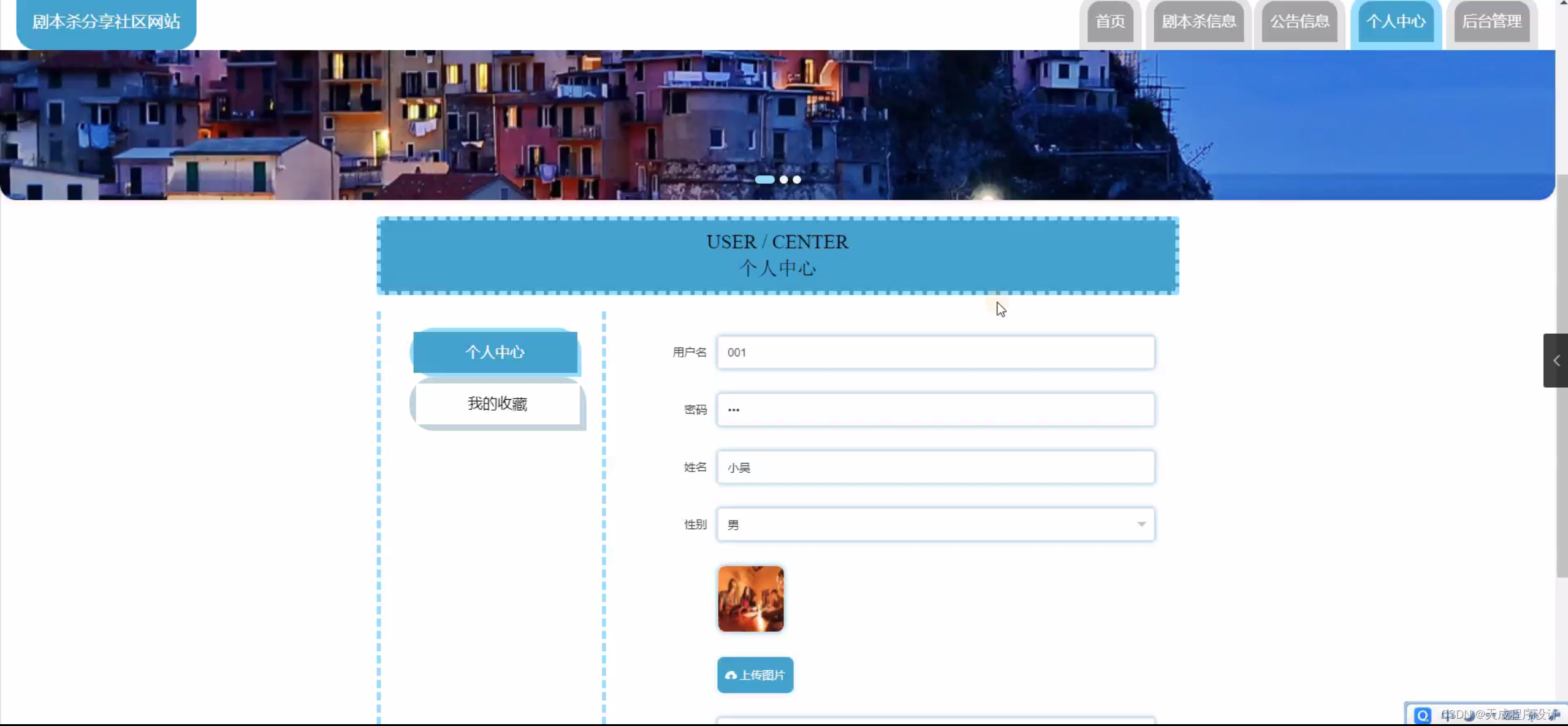Go to the 公告信息 tab
This screenshot has height=726, width=1568.
click(x=1299, y=22)
